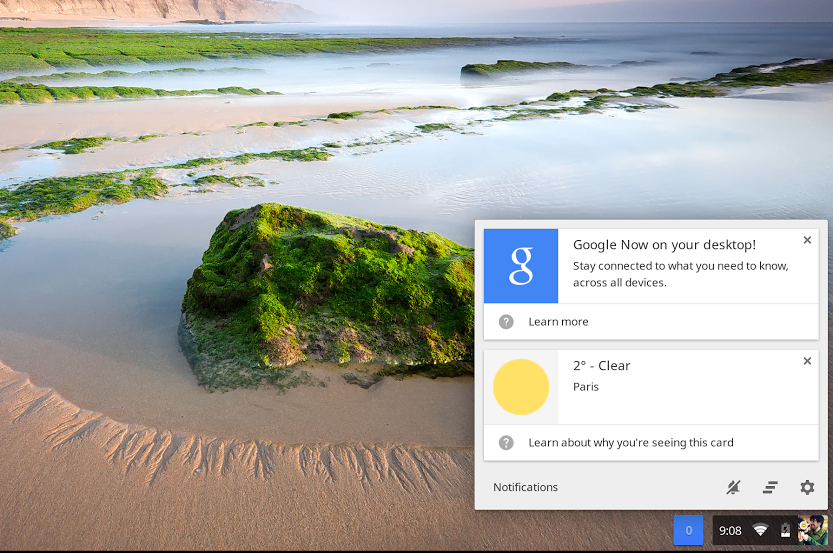Clear all notifications using stacked-lines icon
Image resolution: width=833 pixels, height=553 pixels.
(770, 488)
